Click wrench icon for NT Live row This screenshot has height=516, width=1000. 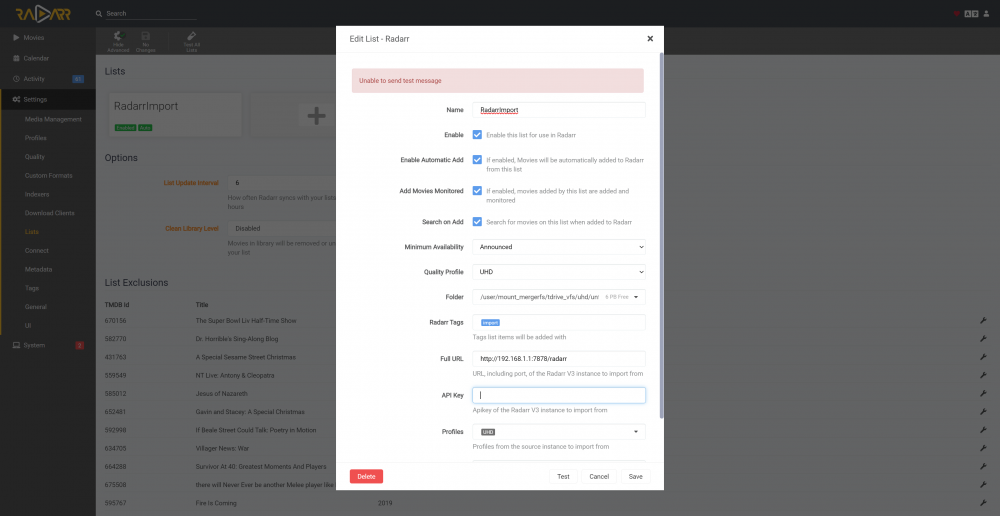[983, 375]
